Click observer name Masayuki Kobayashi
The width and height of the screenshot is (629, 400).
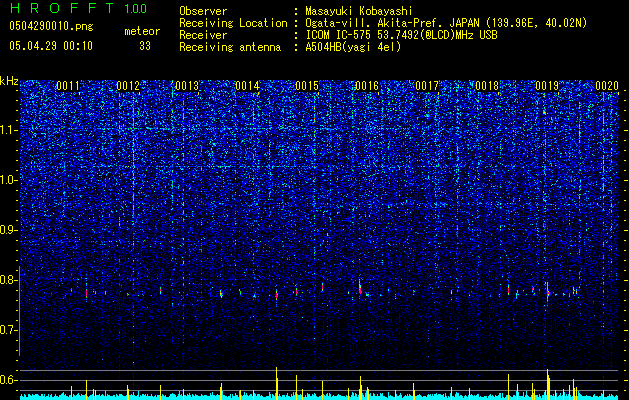(359, 11)
